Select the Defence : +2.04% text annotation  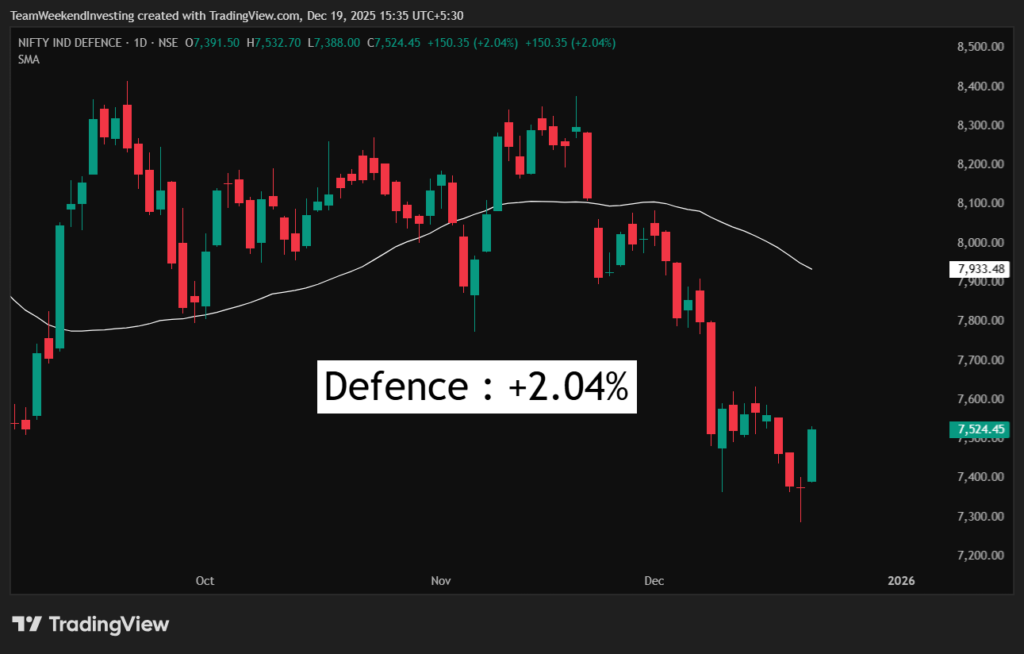tap(477, 386)
